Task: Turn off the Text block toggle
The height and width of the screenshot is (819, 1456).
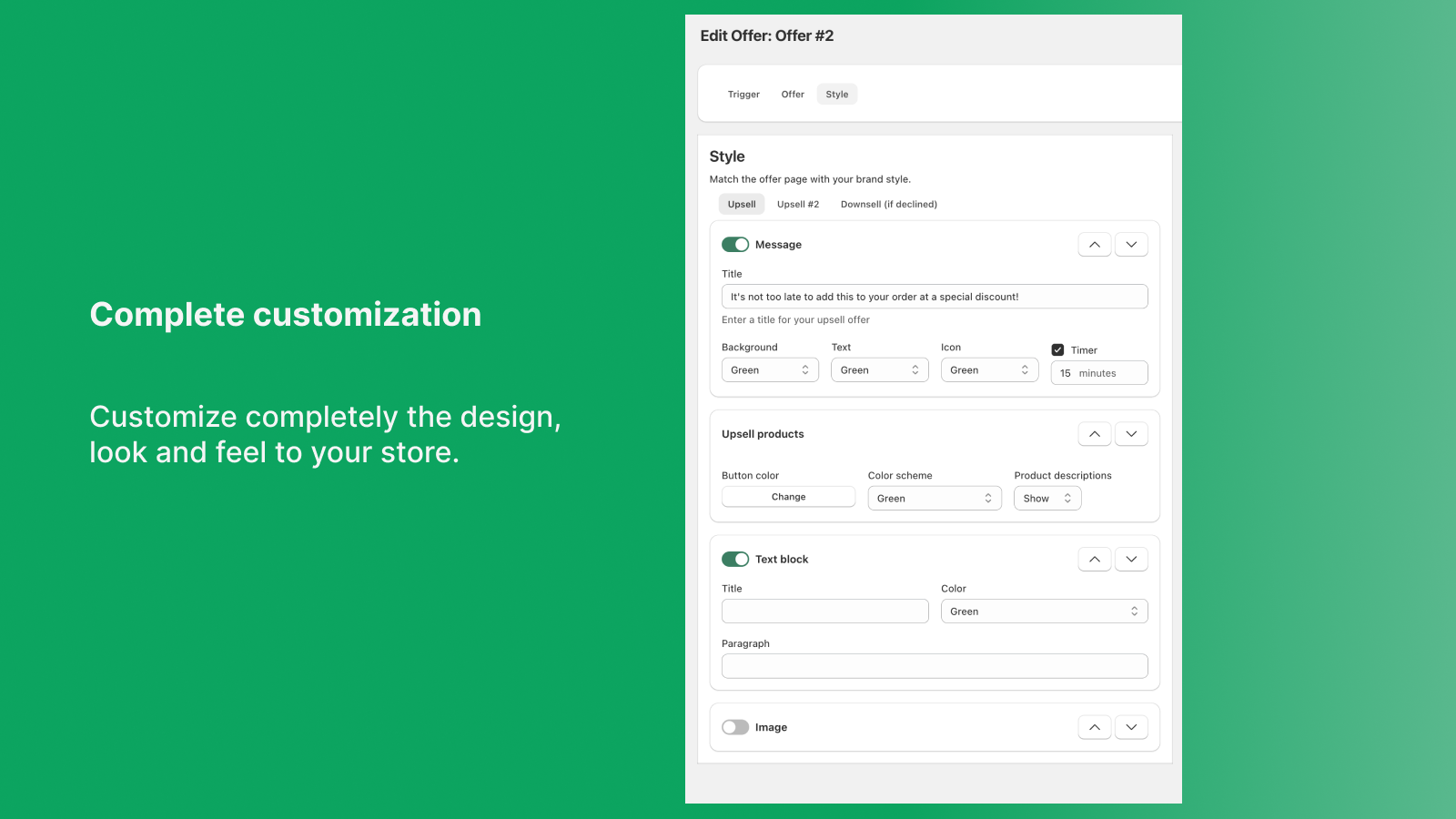Action: 735,560
